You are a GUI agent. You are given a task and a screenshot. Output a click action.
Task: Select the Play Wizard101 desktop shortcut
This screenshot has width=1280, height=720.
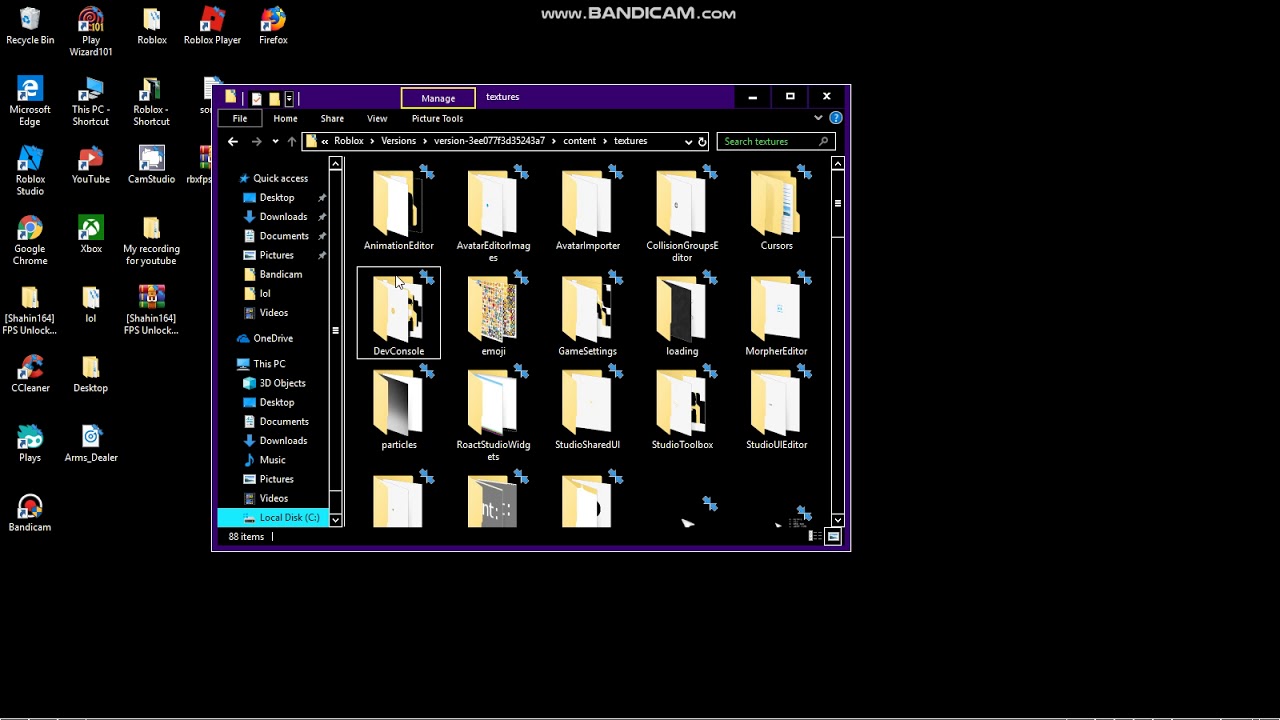coord(91,32)
